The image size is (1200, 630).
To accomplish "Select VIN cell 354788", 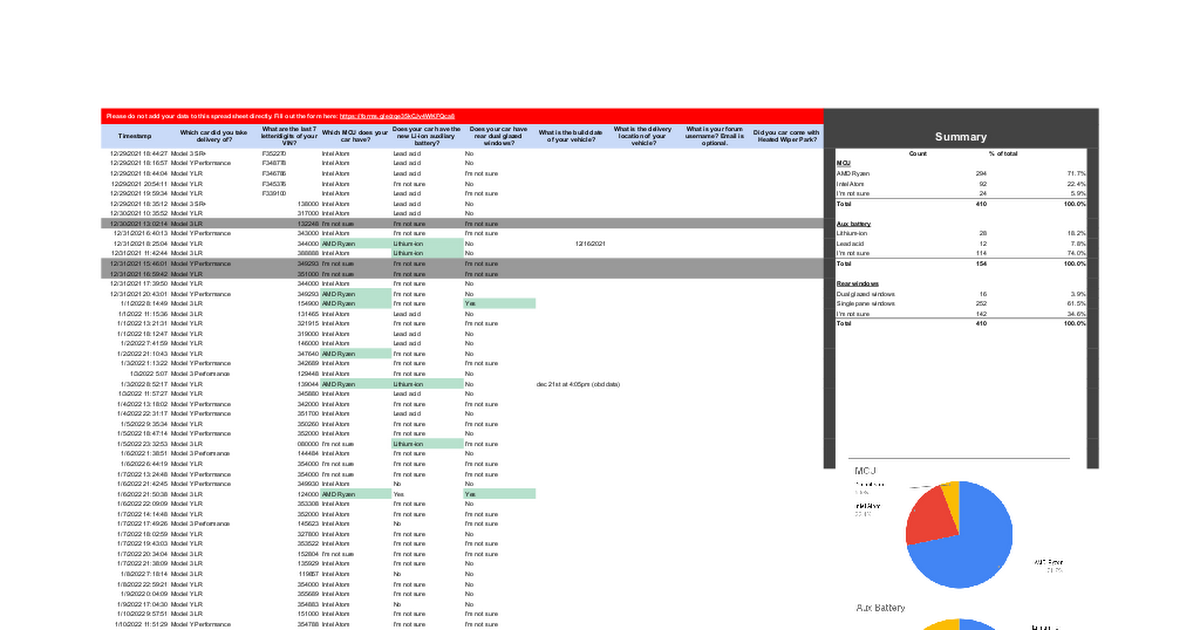I will 307,624.
